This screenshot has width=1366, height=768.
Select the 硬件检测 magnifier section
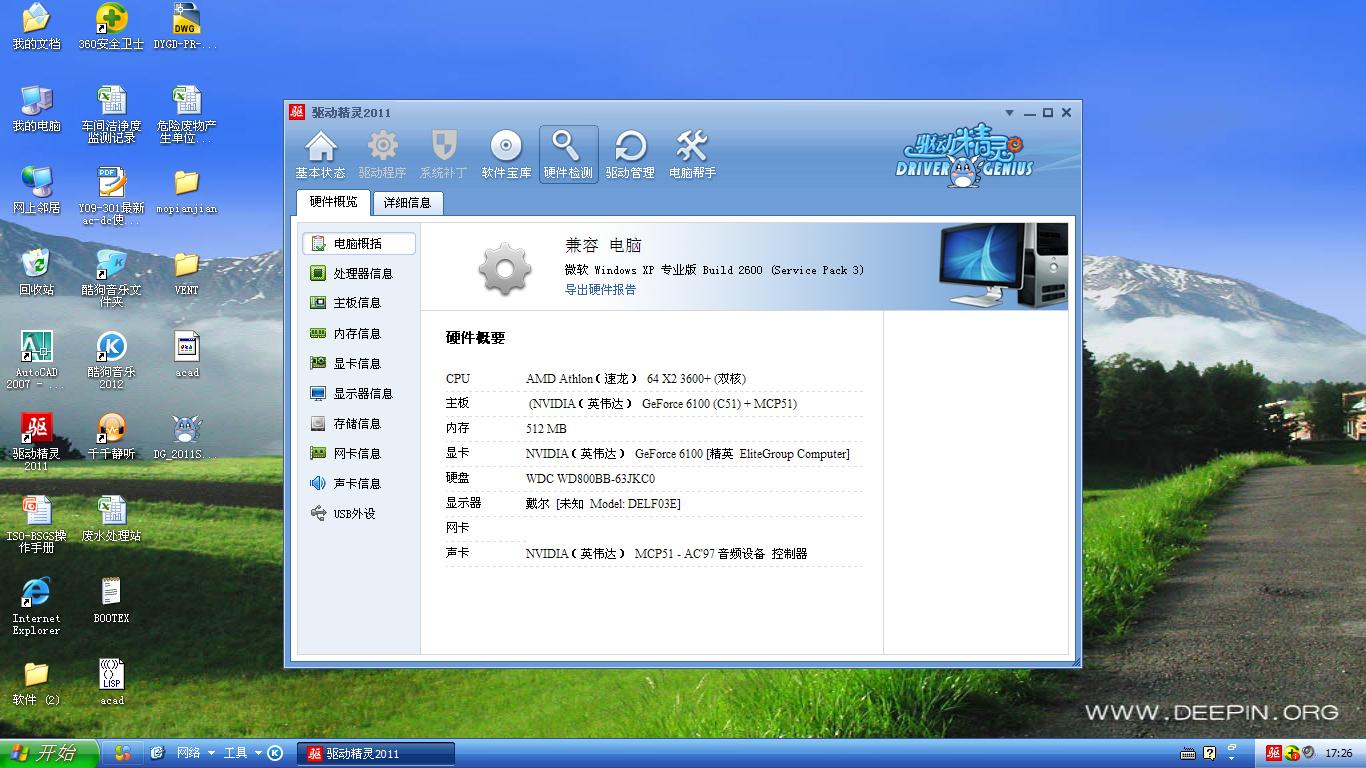(568, 154)
